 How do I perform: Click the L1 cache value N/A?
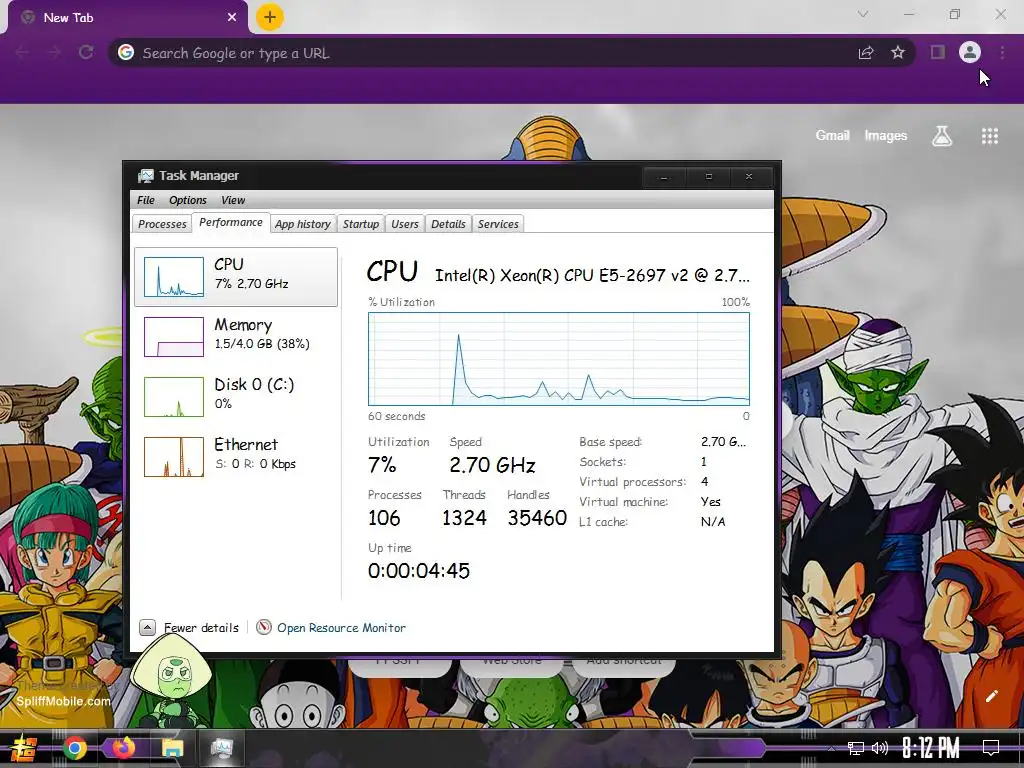click(x=712, y=522)
